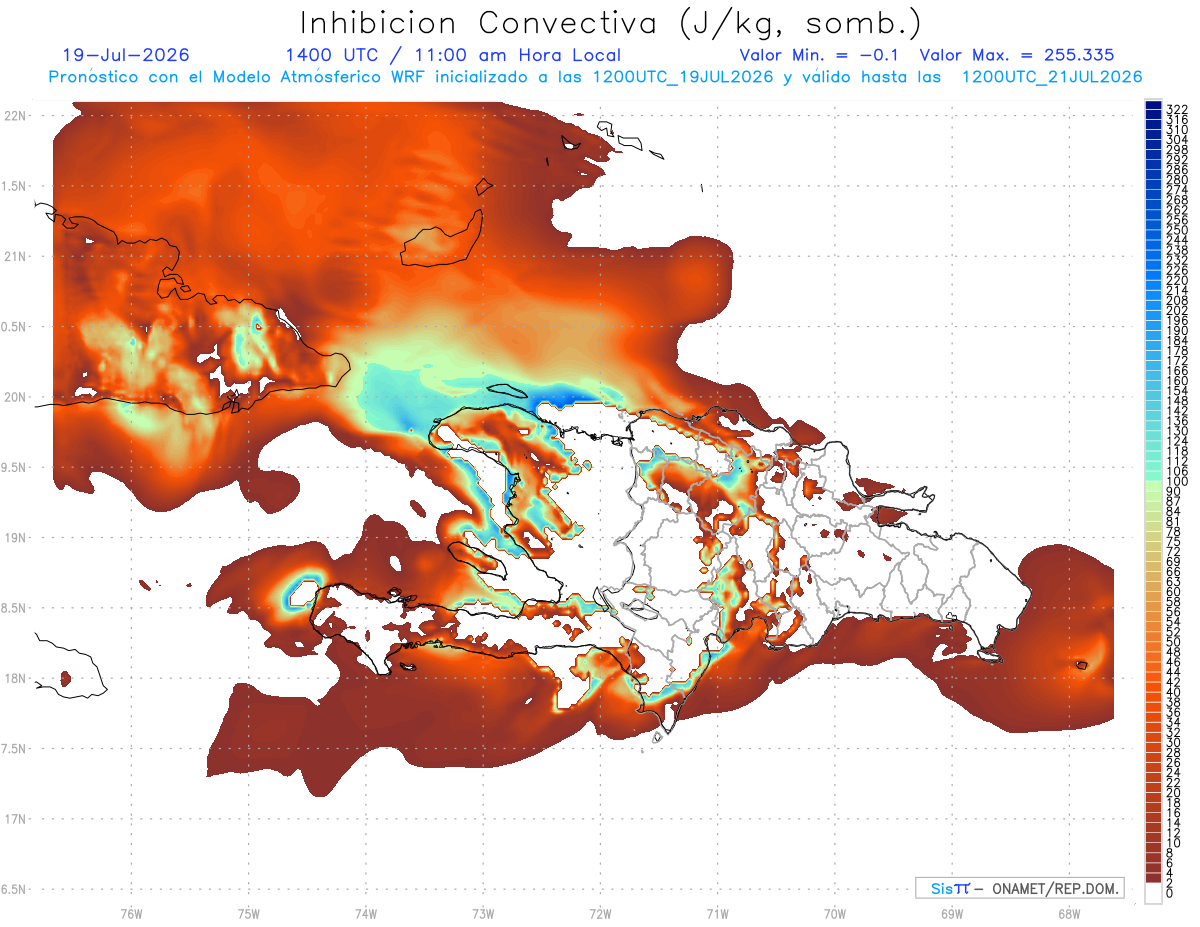Click the WRF forecast description line "Pronóstico con el Modelo"

coord(595,77)
